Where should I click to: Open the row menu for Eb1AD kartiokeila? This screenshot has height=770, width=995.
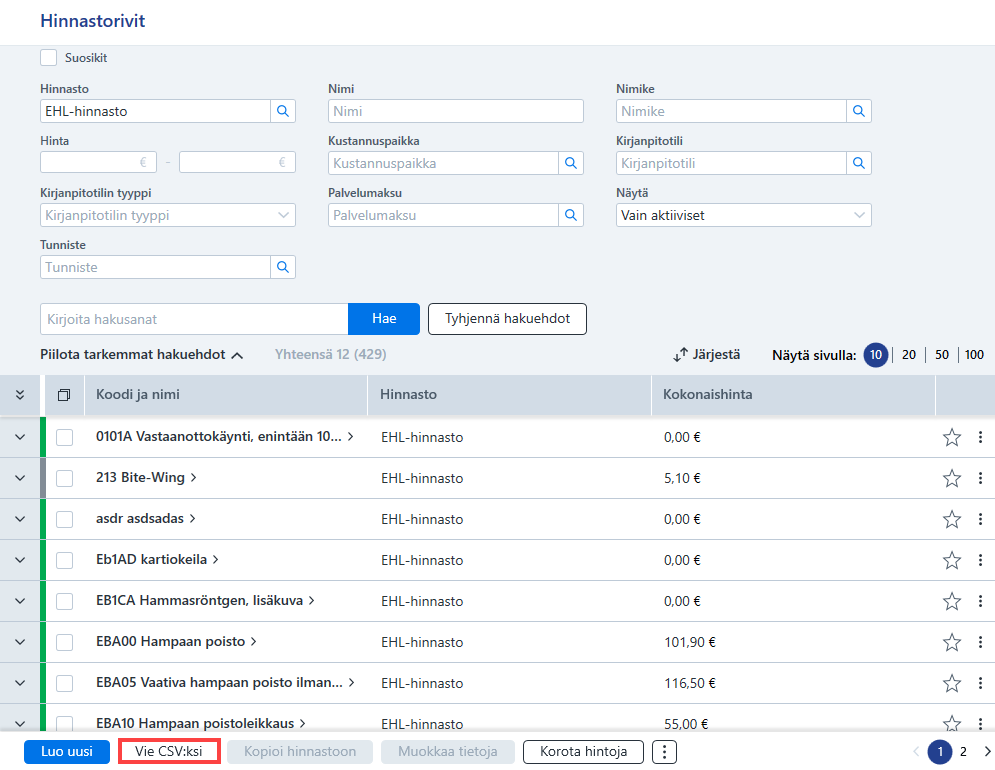click(x=980, y=560)
